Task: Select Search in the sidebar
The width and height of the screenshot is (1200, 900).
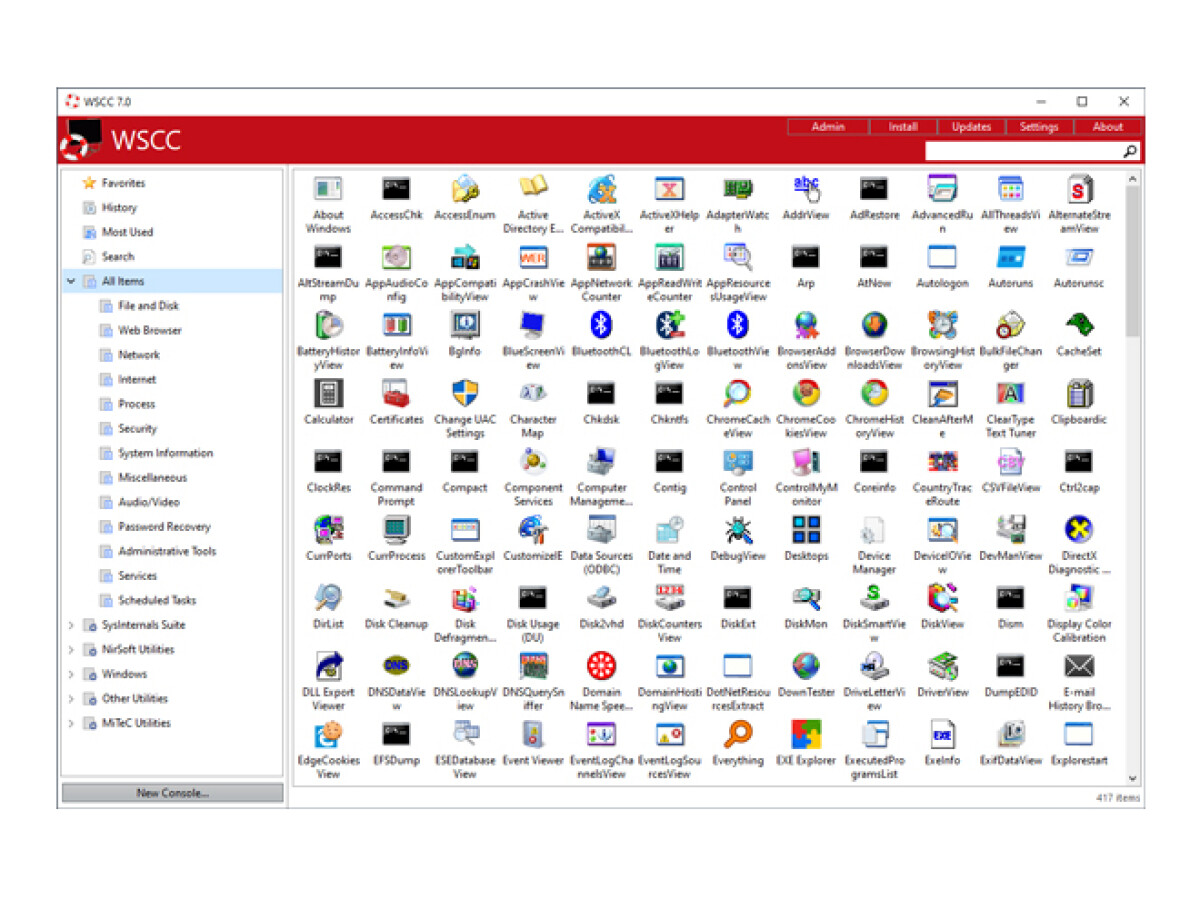Action: (118, 257)
